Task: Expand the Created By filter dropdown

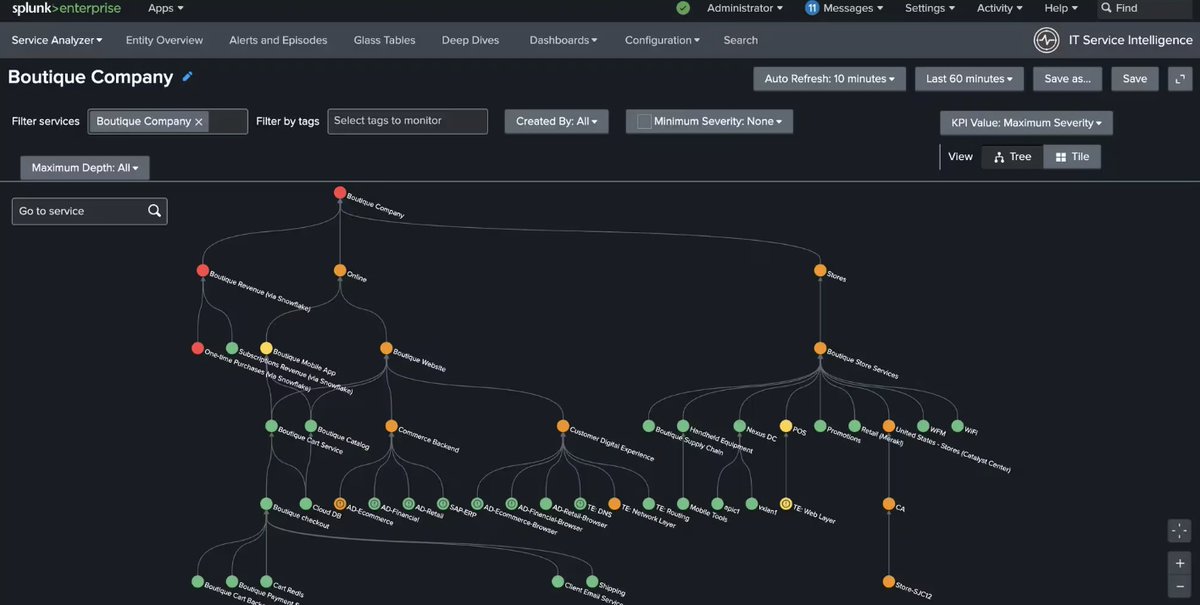Action: 556,120
